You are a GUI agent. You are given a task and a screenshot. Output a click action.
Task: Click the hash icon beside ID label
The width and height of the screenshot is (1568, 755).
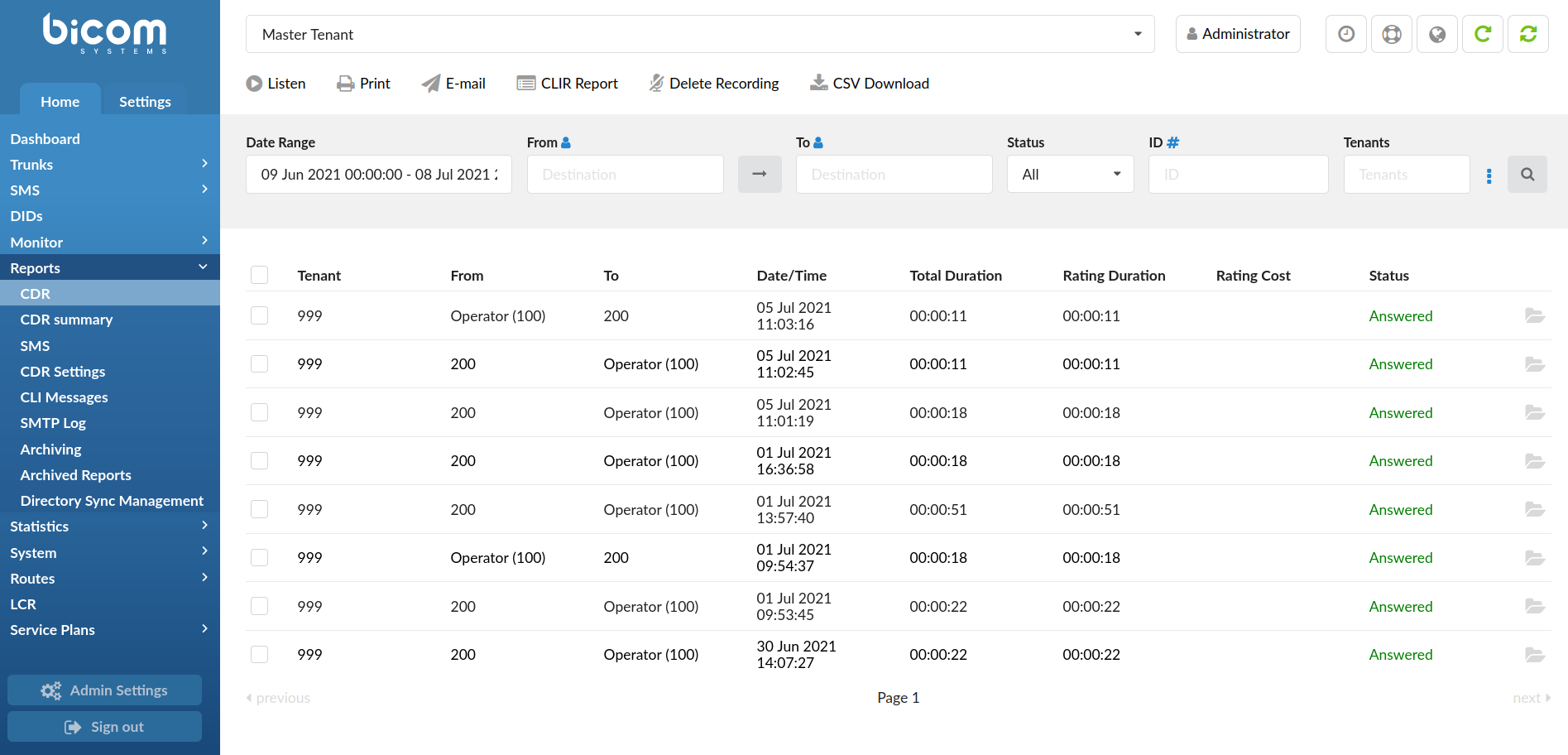pos(1172,142)
